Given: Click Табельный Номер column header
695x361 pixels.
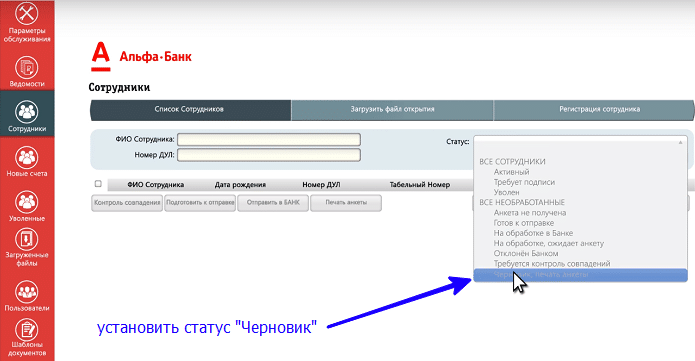Looking at the screenshot, I should tap(420, 185).
